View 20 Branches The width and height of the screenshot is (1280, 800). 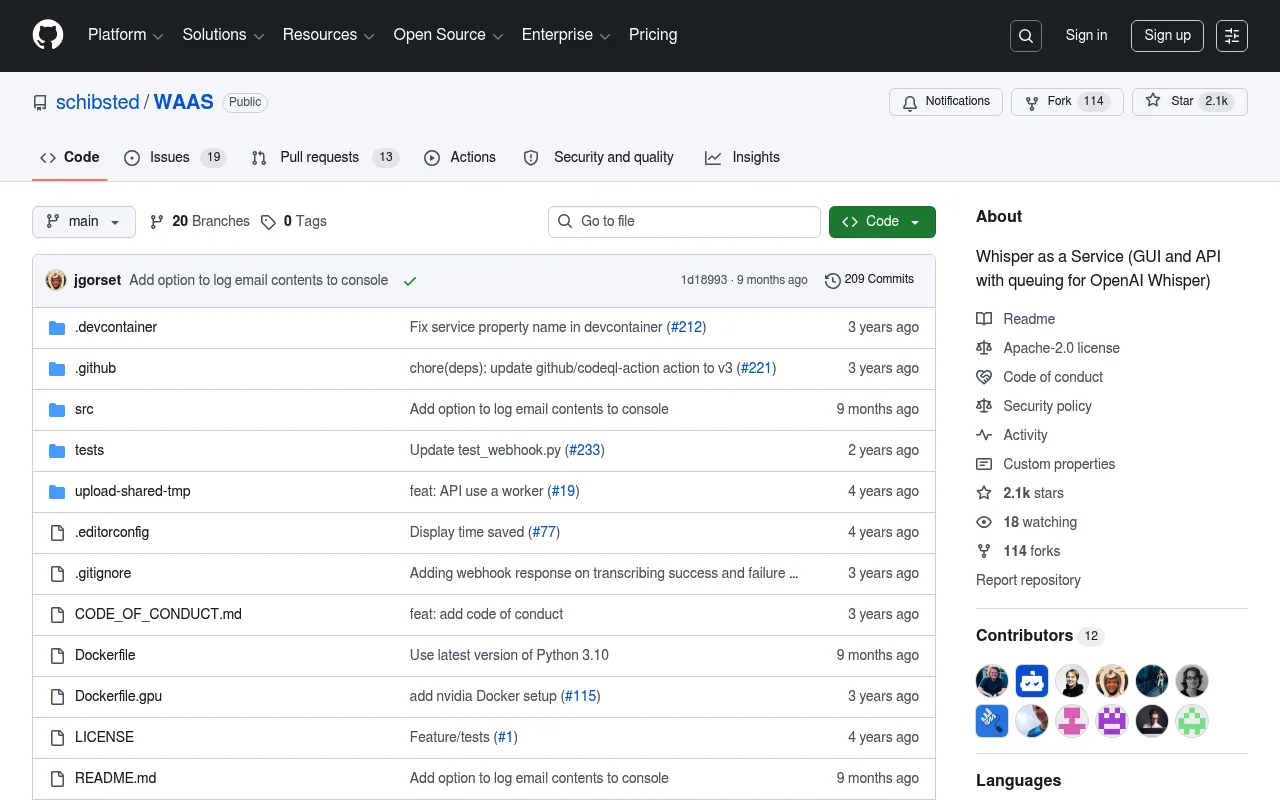pos(199,222)
